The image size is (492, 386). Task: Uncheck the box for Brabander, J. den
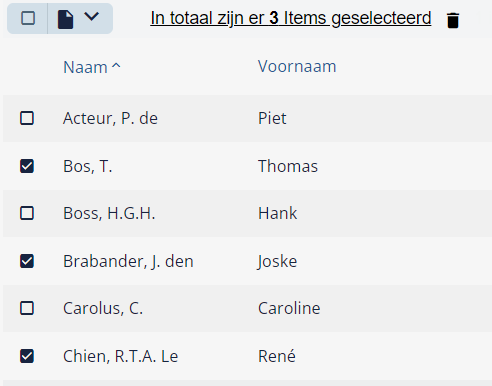[x=27, y=261]
